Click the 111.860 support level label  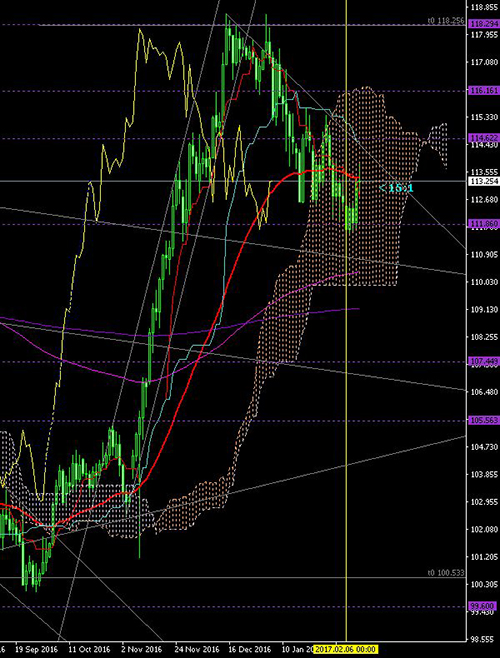484,224
